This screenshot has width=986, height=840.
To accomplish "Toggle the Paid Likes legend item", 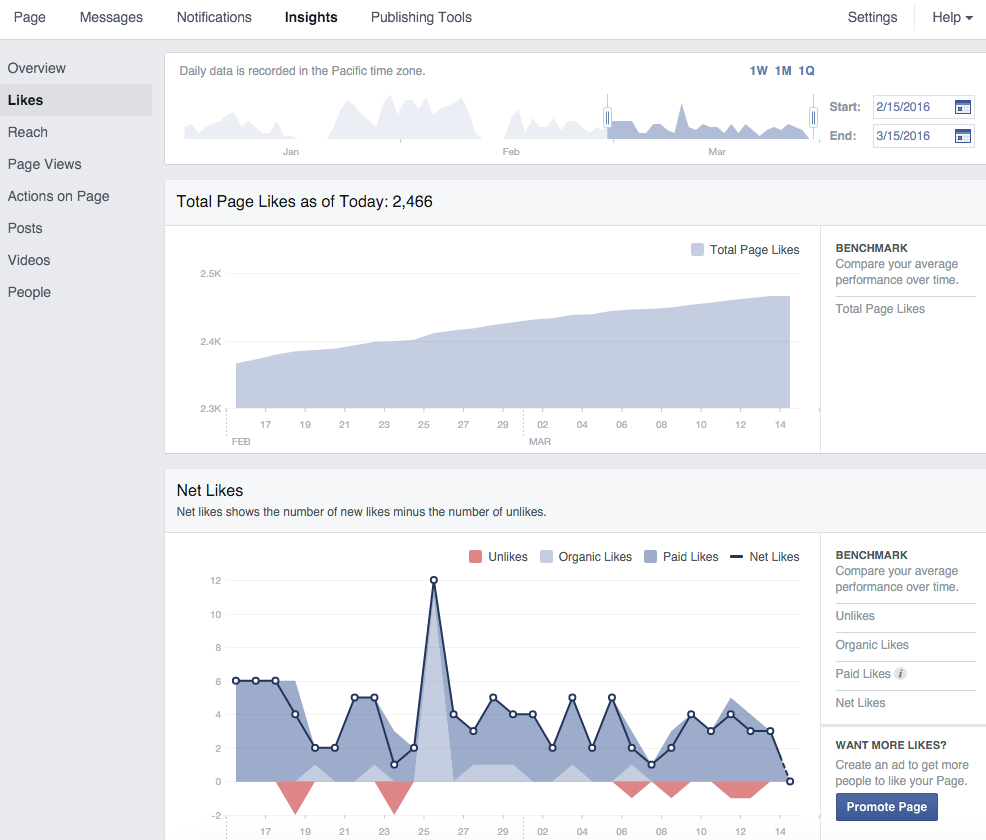I will [x=680, y=557].
